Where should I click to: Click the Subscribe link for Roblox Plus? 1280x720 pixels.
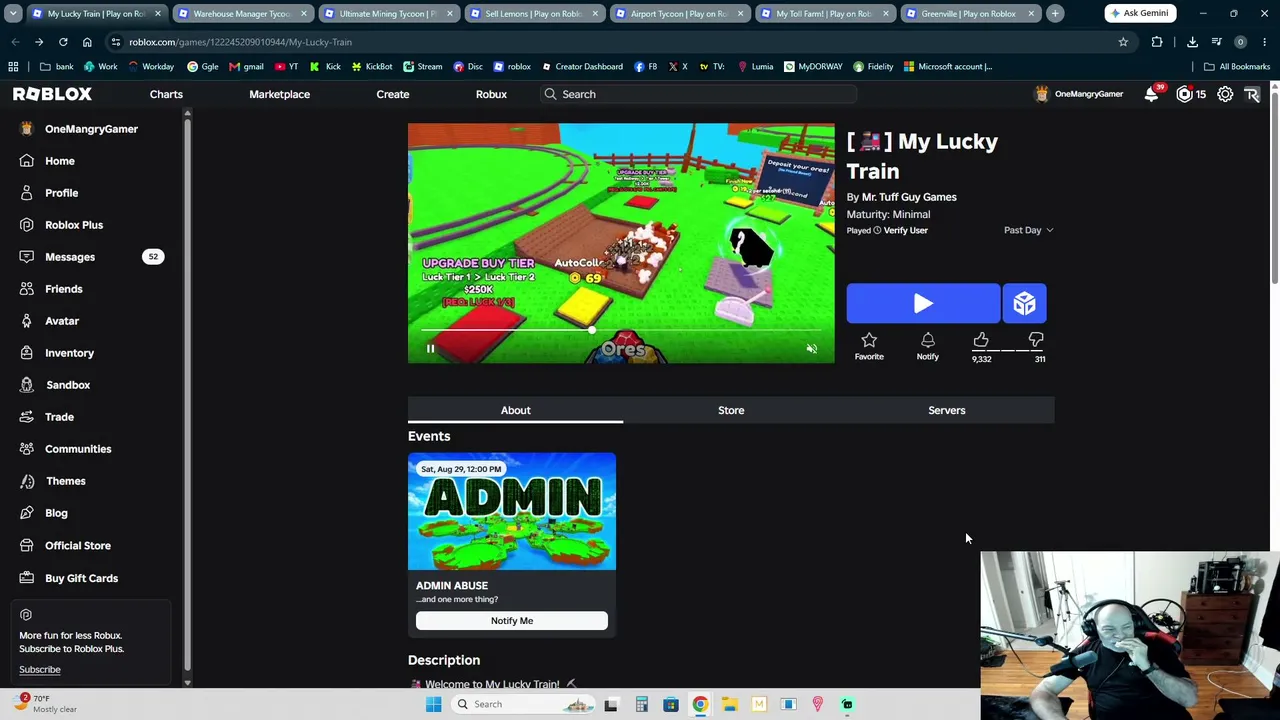(40, 670)
